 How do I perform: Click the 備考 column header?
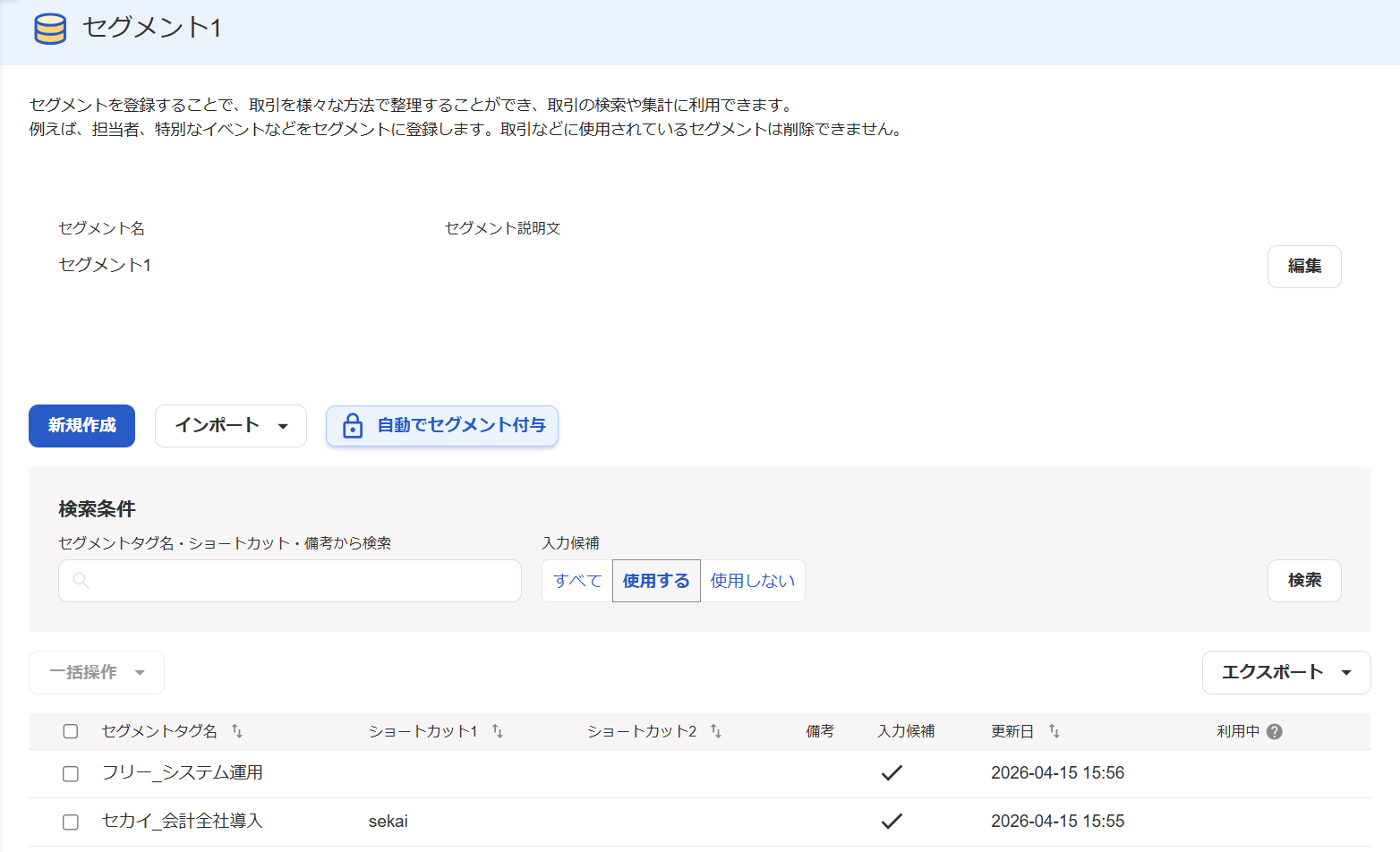point(820,731)
